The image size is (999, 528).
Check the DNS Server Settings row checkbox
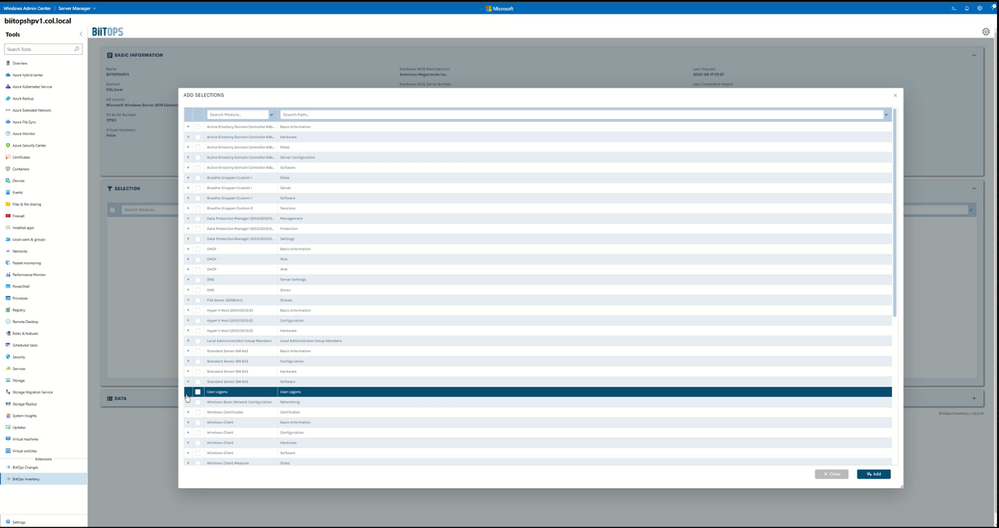click(x=198, y=280)
